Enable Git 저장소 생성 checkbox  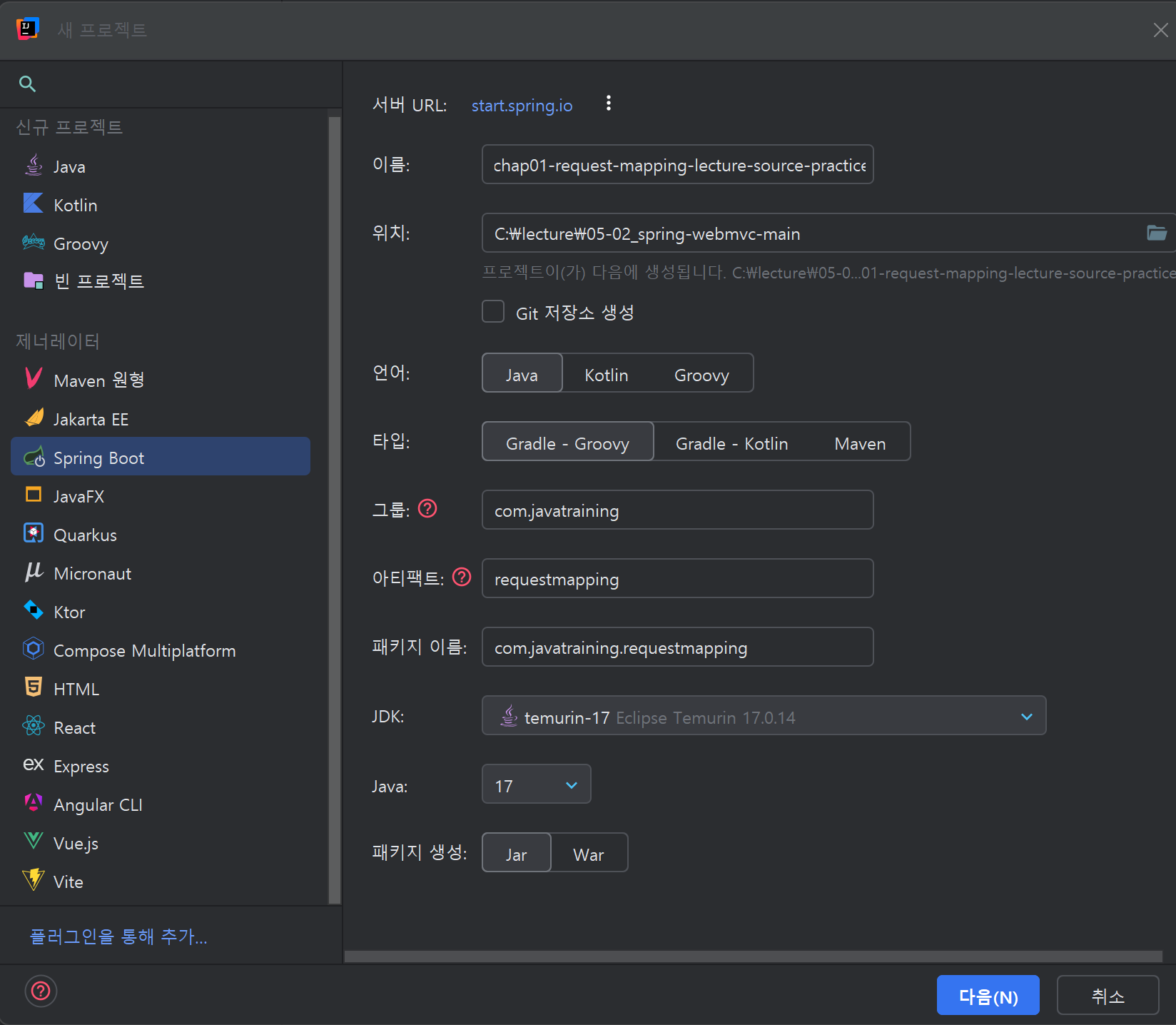coord(493,312)
